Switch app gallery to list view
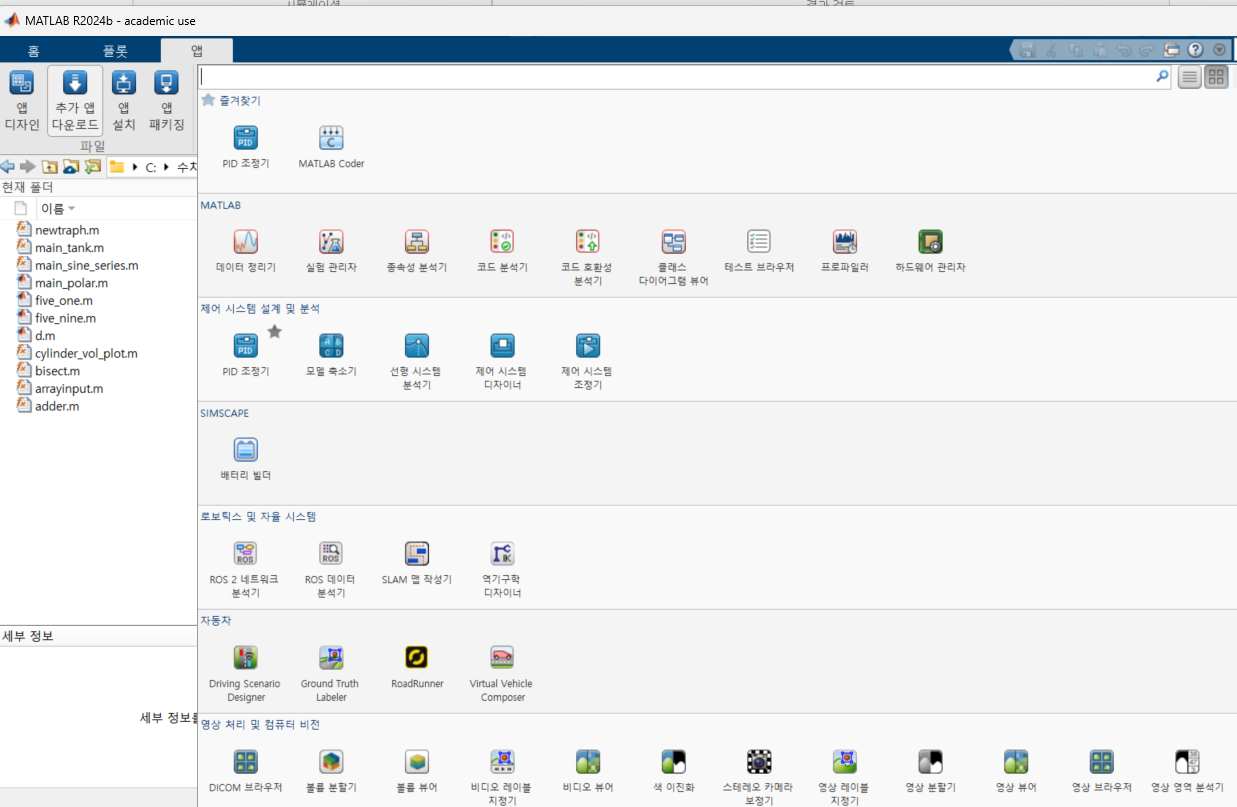Viewport: 1237px width, 807px height. click(1189, 77)
